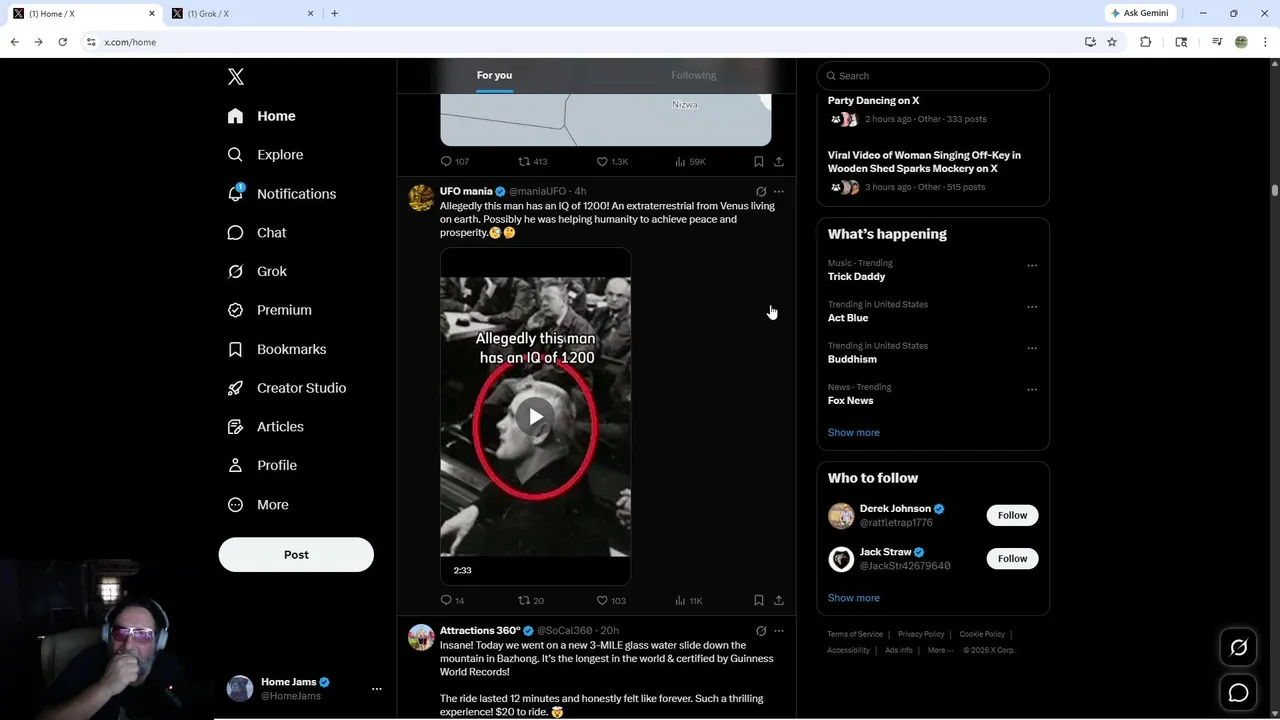Open Trick Daddy trending topic
This screenshot has width=1280, height=720.
pos(856,276)
